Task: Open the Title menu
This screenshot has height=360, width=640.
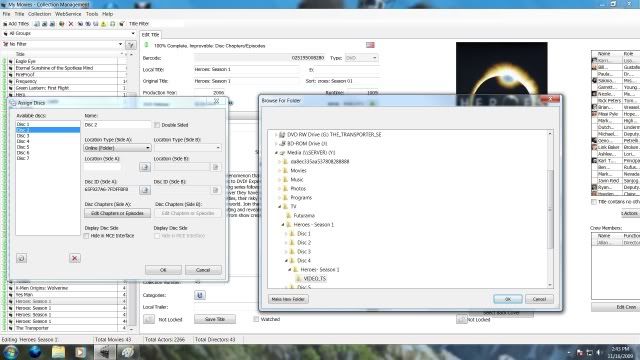Action: coord(19,14)
